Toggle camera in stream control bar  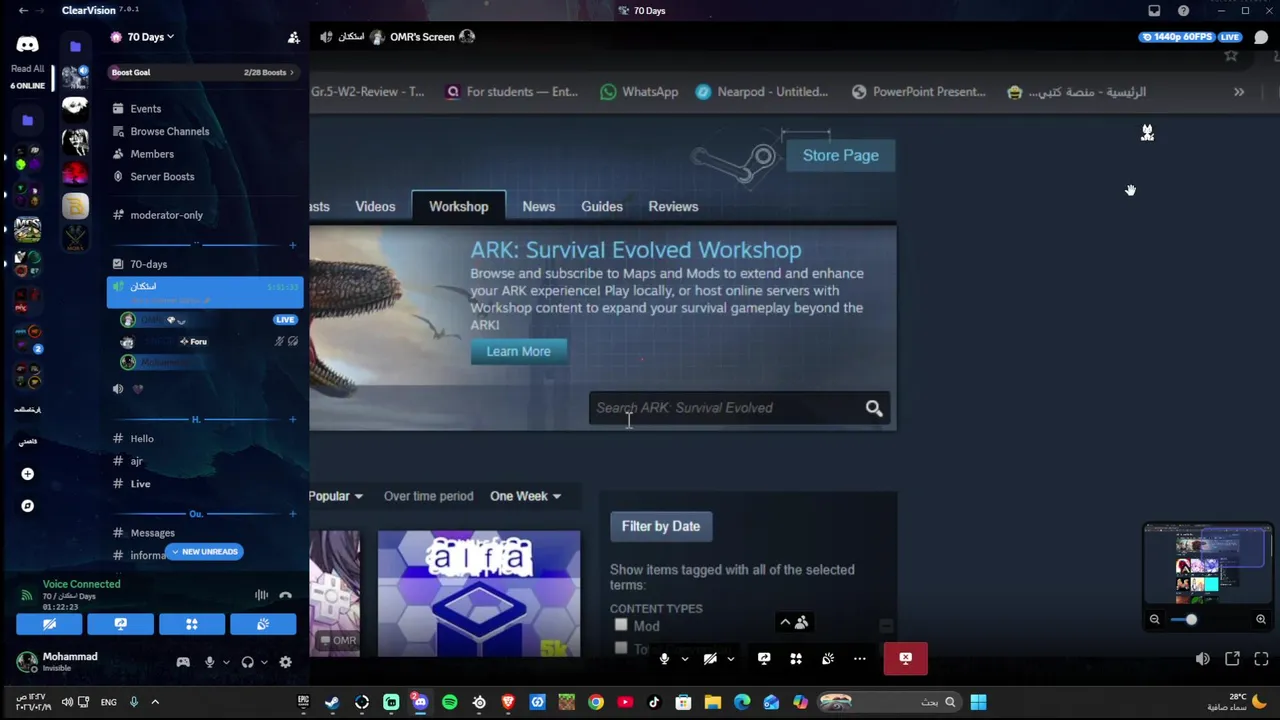[710, 659]
